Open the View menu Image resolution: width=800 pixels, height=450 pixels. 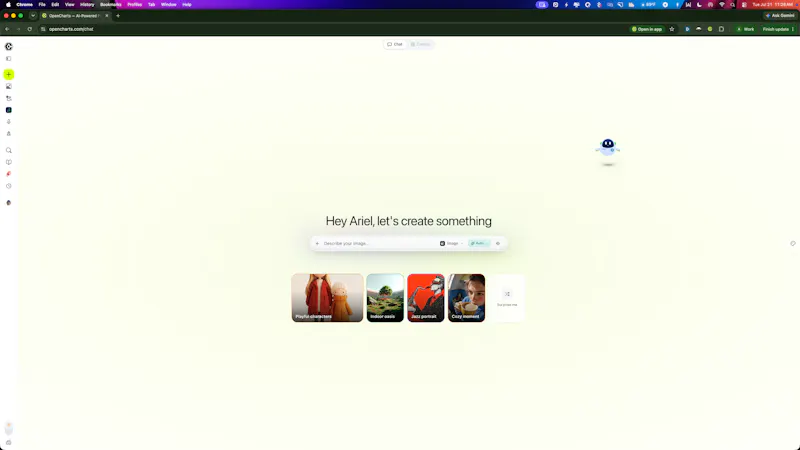pos(69,5)
